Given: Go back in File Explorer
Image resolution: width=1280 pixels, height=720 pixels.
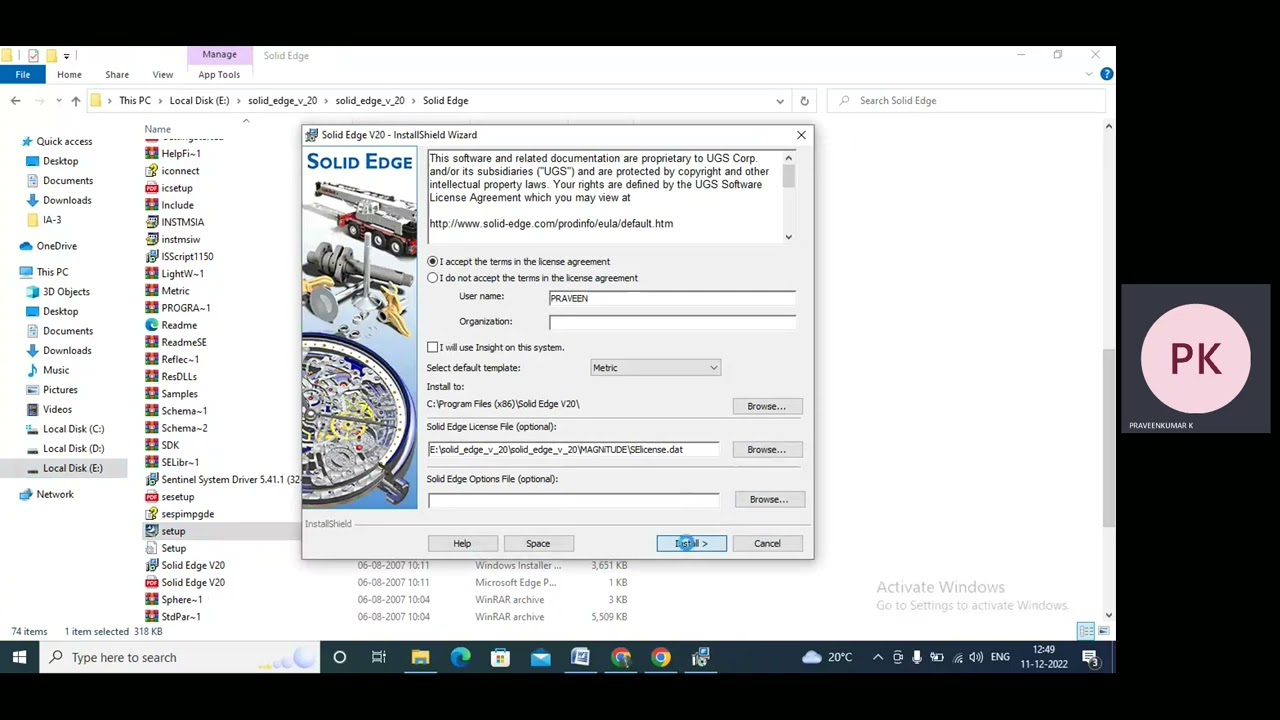Looking at the screenshot, I should pyautogui.click(x=15, y=100).
